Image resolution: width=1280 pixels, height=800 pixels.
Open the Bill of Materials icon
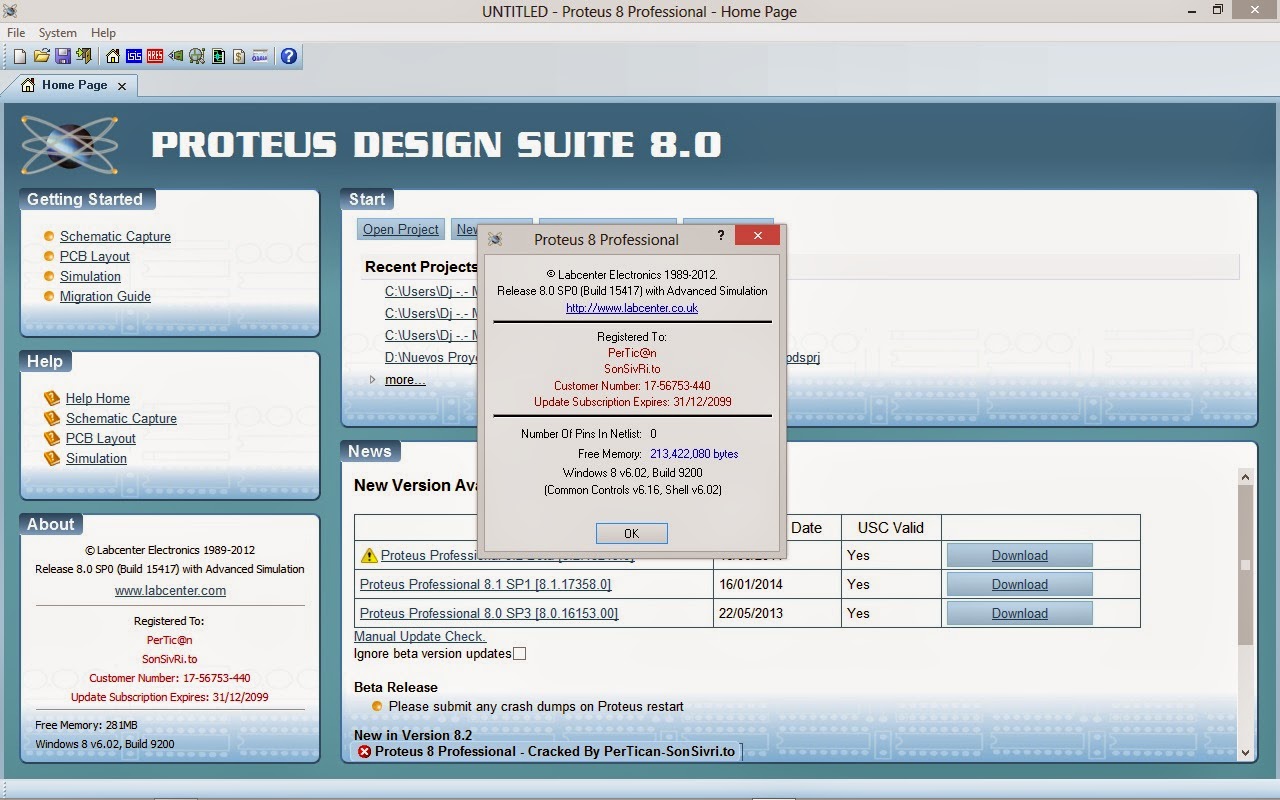pos(238,56)
